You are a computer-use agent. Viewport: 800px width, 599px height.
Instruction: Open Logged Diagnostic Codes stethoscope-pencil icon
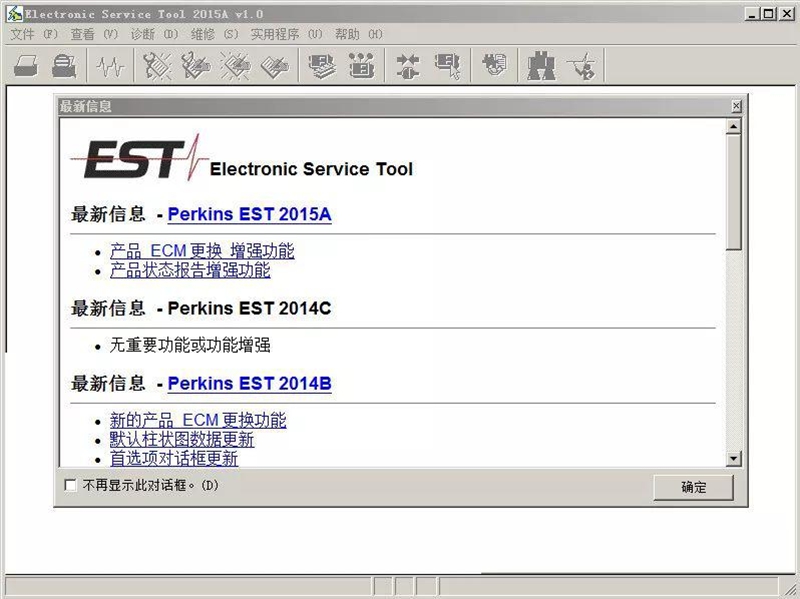(x=196, y=66)
